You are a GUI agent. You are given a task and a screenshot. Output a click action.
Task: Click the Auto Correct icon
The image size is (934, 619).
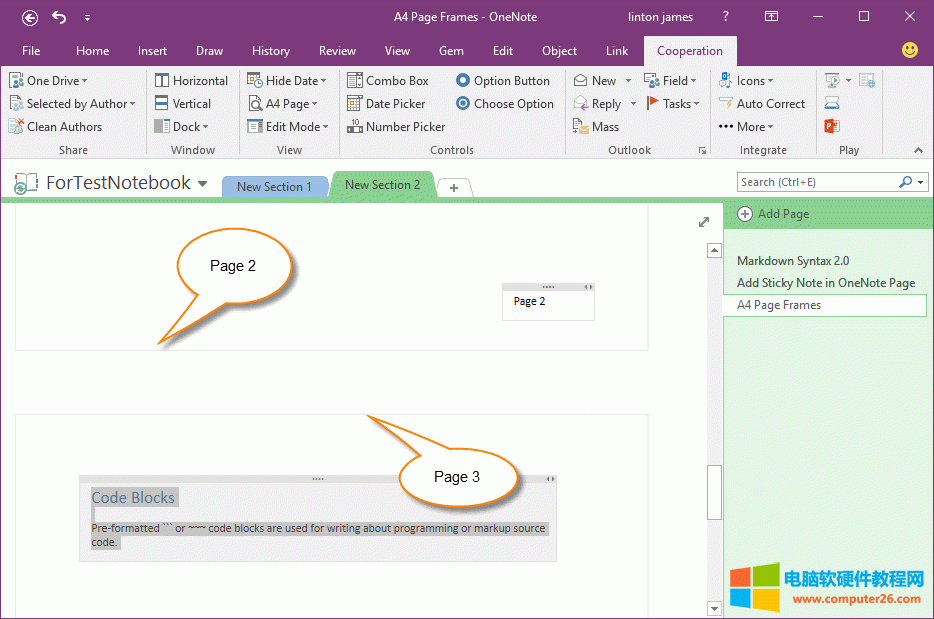(725, 104)
